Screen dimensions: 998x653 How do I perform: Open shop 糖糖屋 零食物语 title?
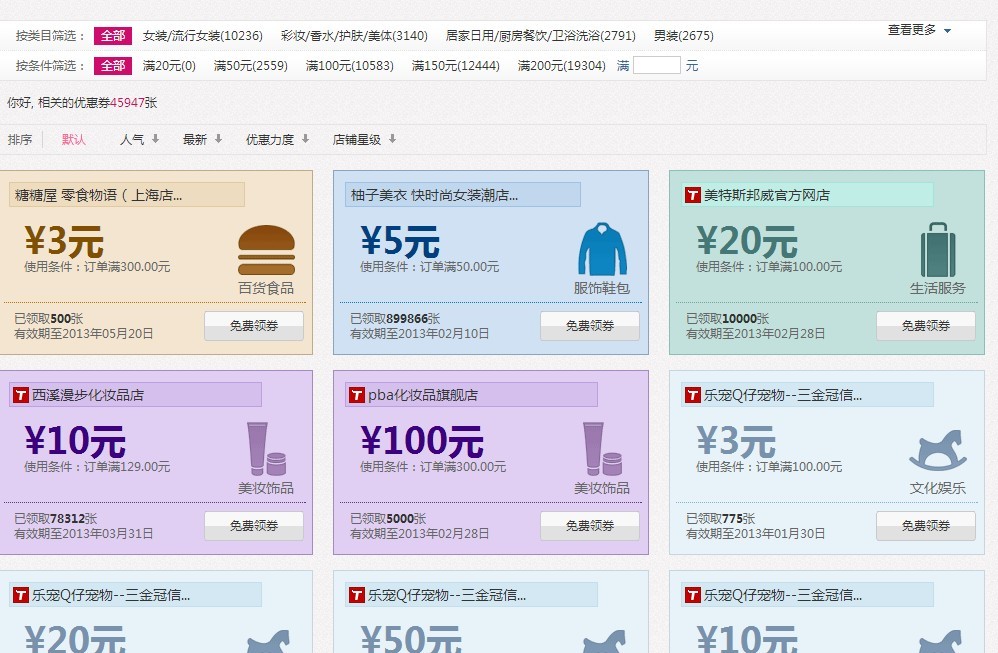point(99,195)
